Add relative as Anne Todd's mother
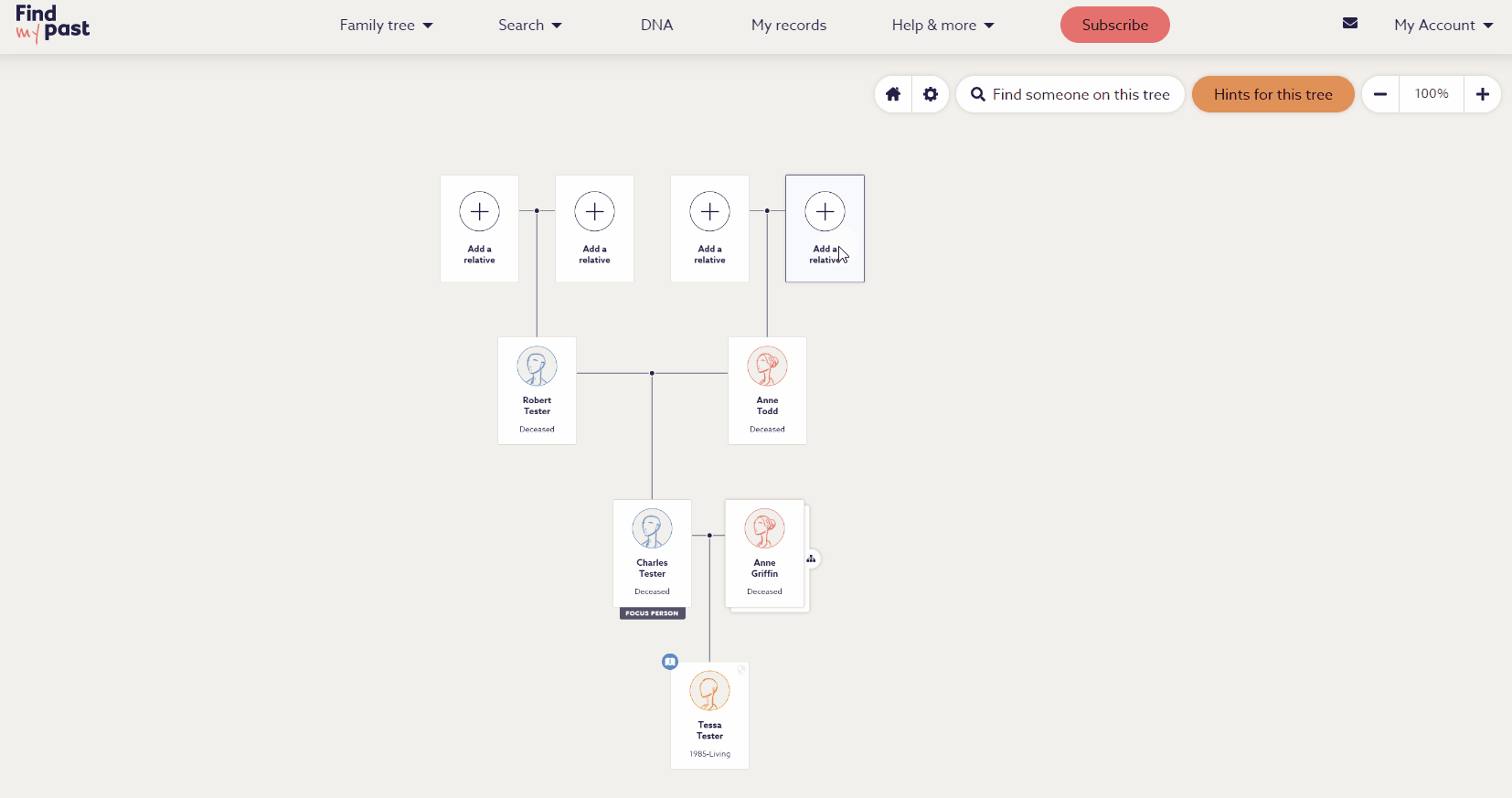 pos(825,228)
